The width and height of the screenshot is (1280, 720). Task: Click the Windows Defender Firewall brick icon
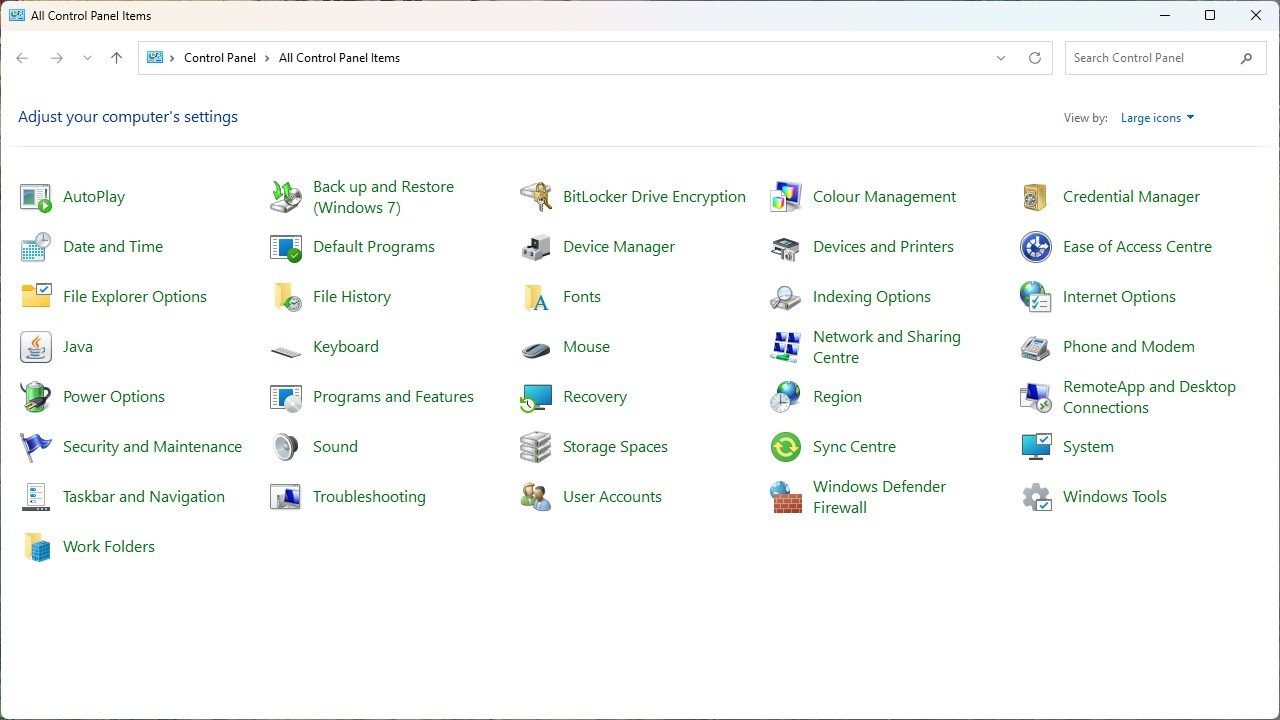coord(786,497)
